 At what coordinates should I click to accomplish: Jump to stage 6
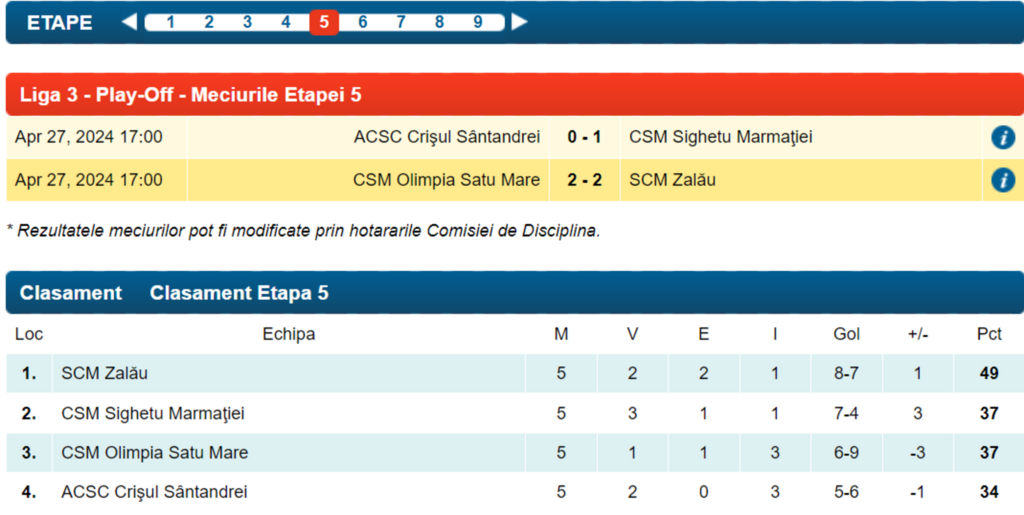[x=362, y=22]
